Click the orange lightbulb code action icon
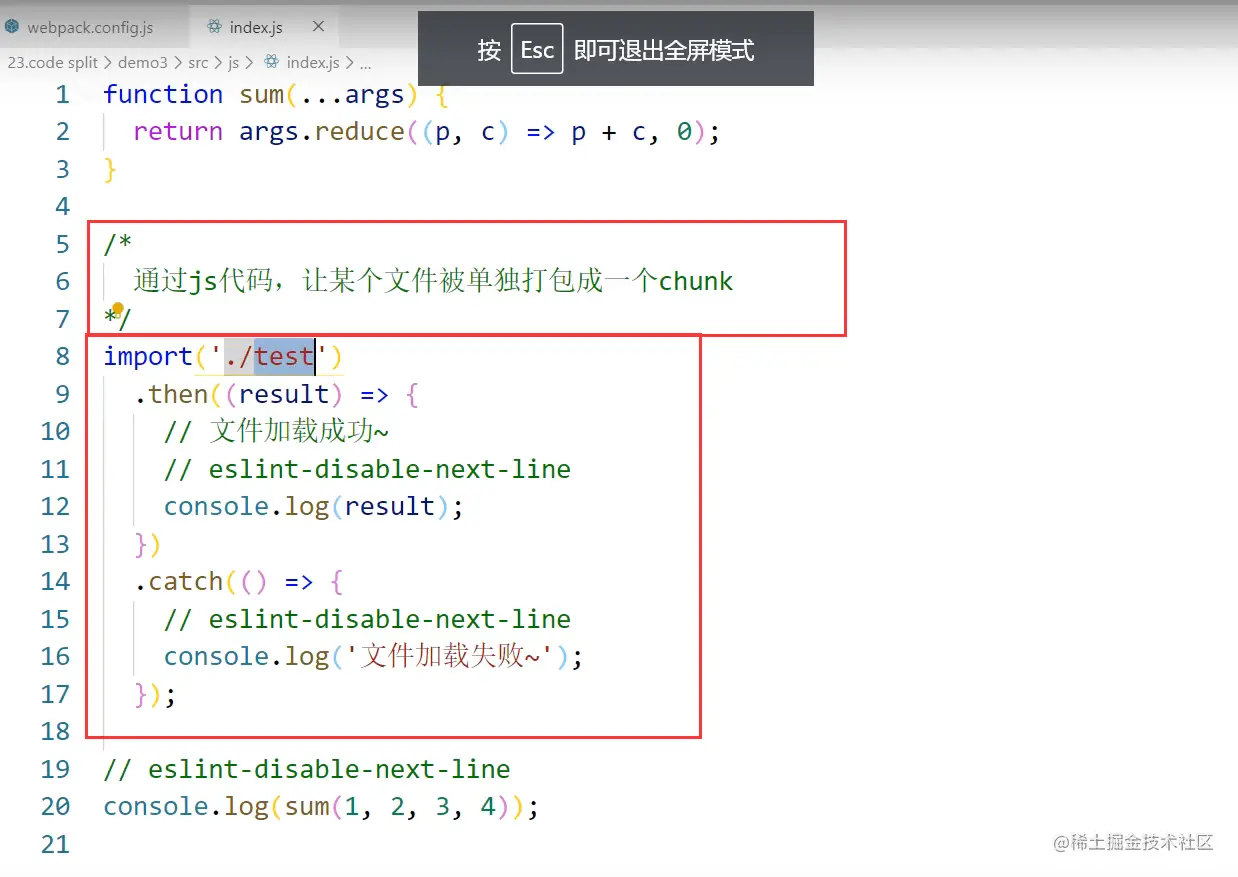Screen dimensions: 1238x877 pos(118,309)
